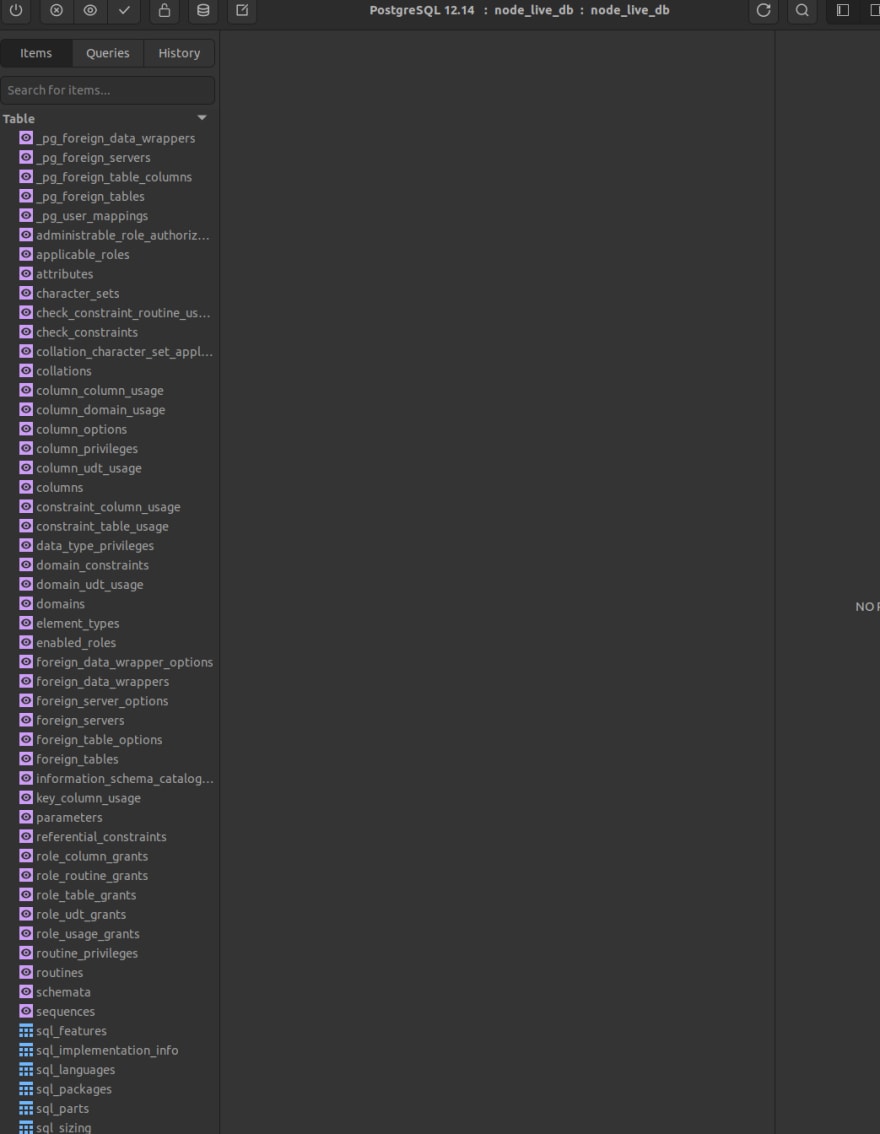Open the domains view
This screenshot has height=1134, width=880.
[x=61, y=604]
